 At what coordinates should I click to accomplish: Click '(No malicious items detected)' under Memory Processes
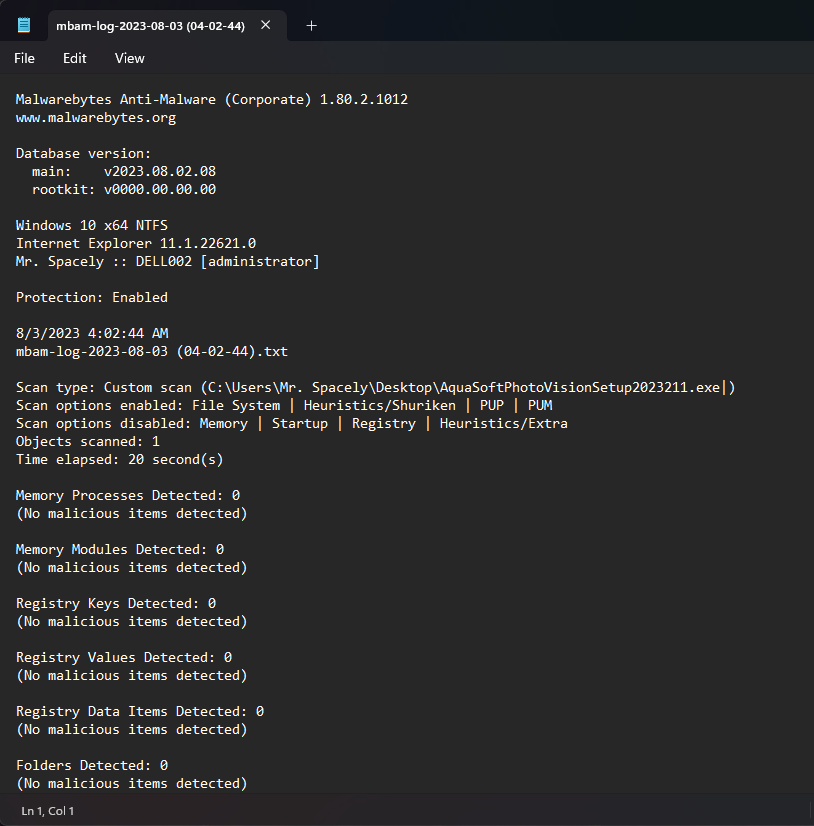132,514
